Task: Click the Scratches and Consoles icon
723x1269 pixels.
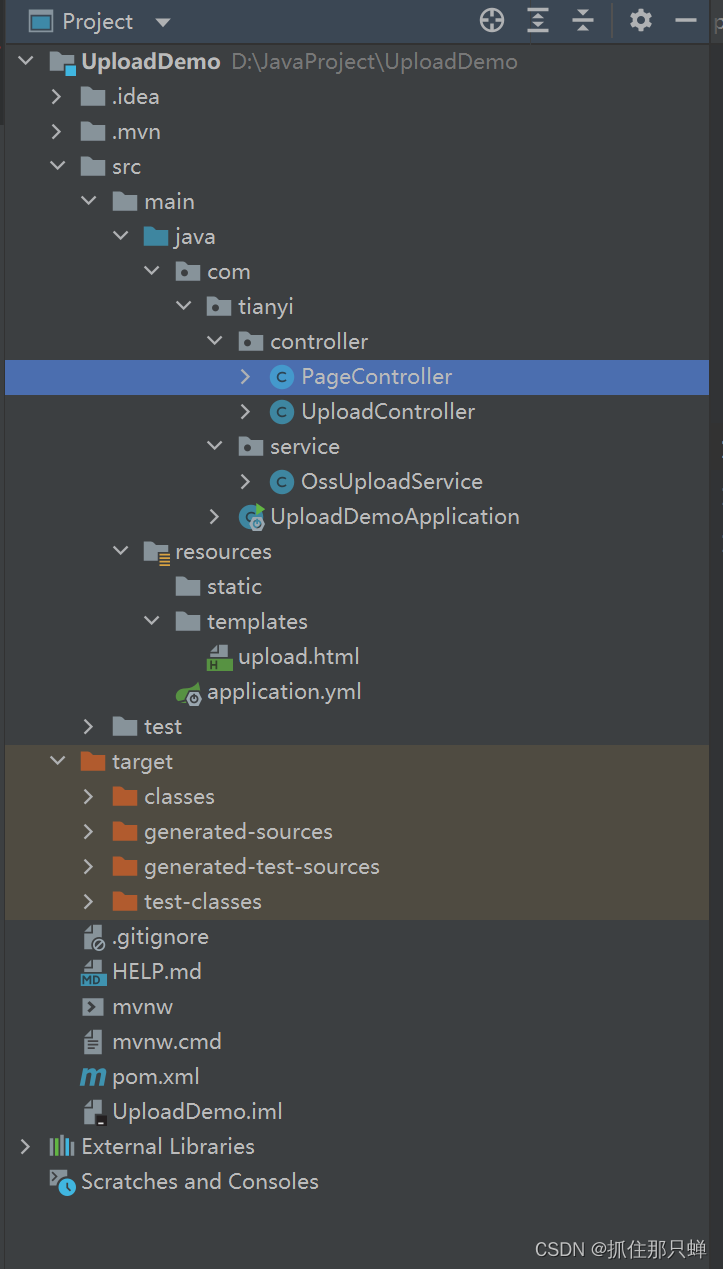Action: pos(62,1182)
